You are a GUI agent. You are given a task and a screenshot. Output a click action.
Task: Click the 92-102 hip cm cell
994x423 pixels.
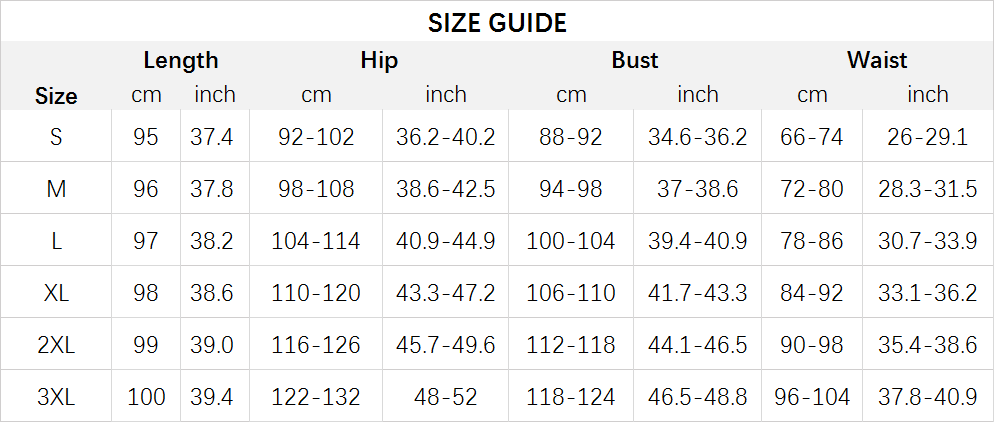(x=316, y=136)
